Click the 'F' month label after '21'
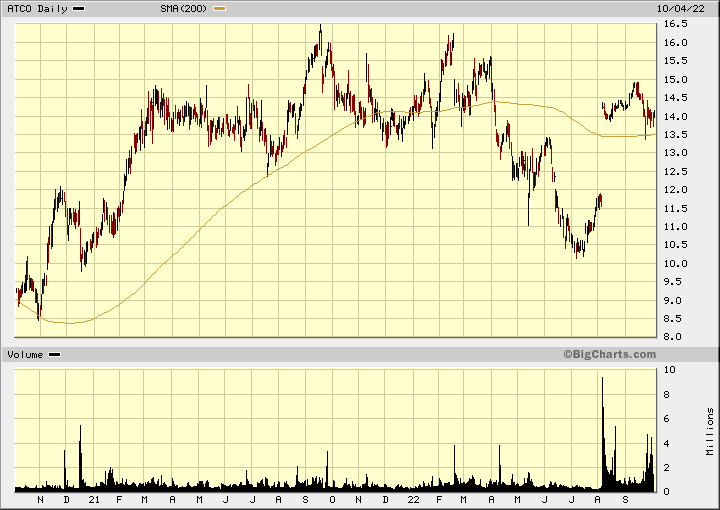Image resolution: width=720 pixels, height=510 pixels. click(x=119, y=500)
